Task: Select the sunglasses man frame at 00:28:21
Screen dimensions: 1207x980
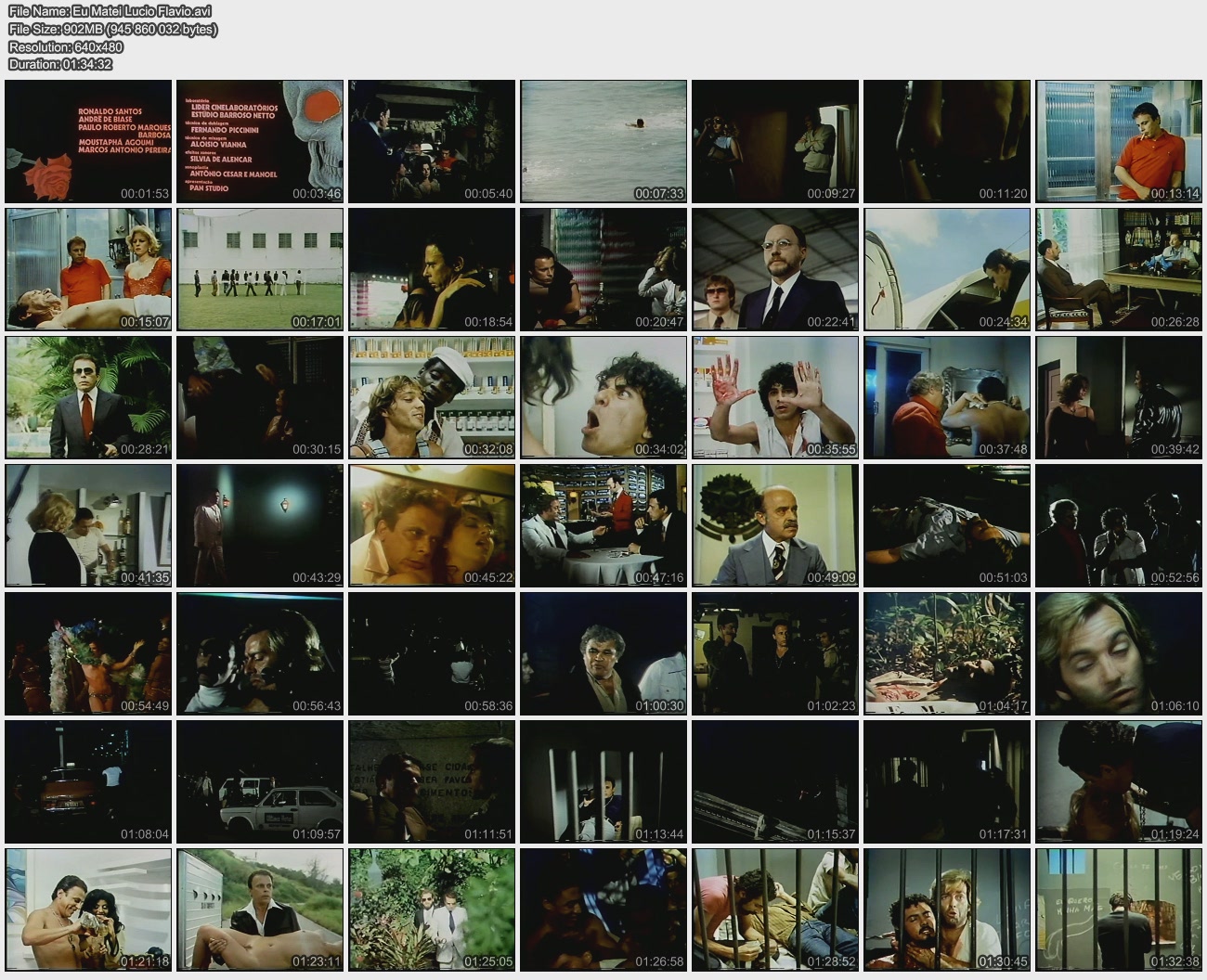Action: pos(88,397)
